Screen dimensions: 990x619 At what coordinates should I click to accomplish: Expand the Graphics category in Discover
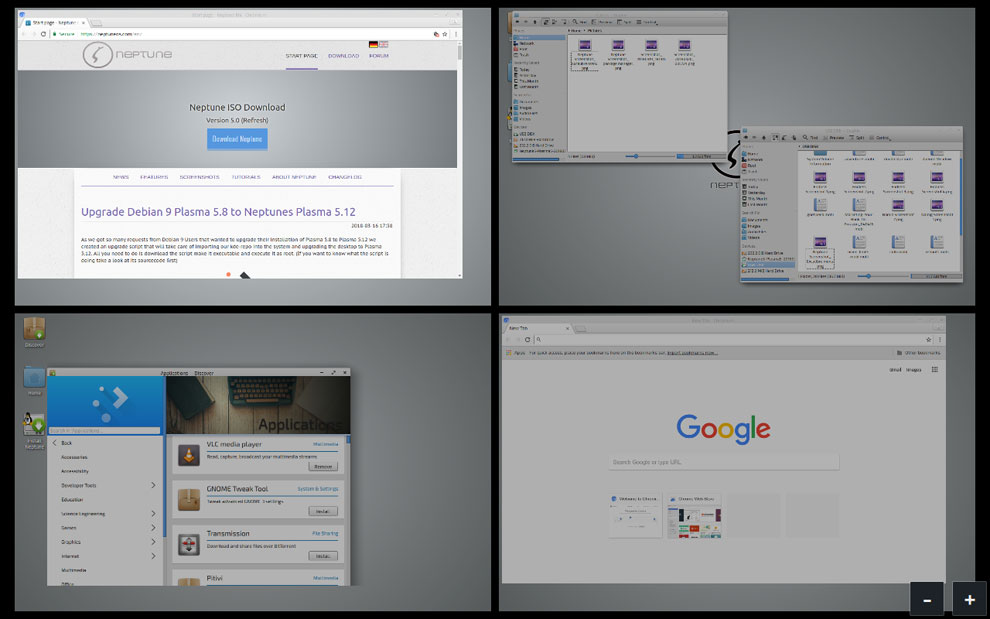click(153, 542)
